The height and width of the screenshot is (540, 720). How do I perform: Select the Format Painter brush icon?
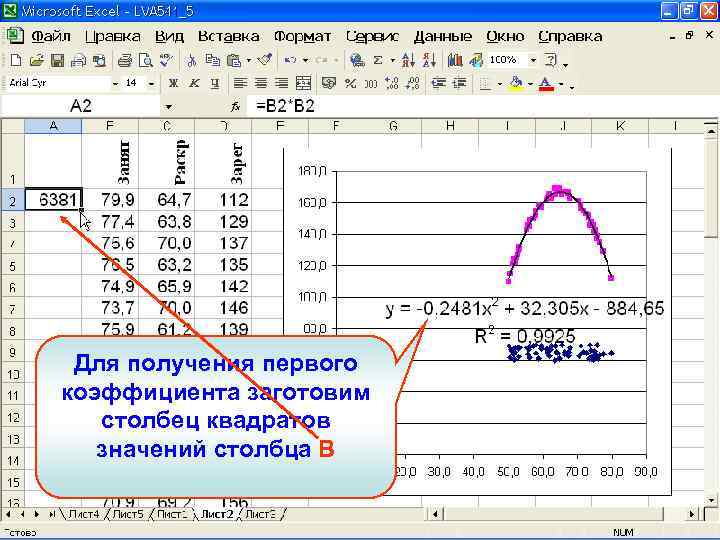coord(265,60)
